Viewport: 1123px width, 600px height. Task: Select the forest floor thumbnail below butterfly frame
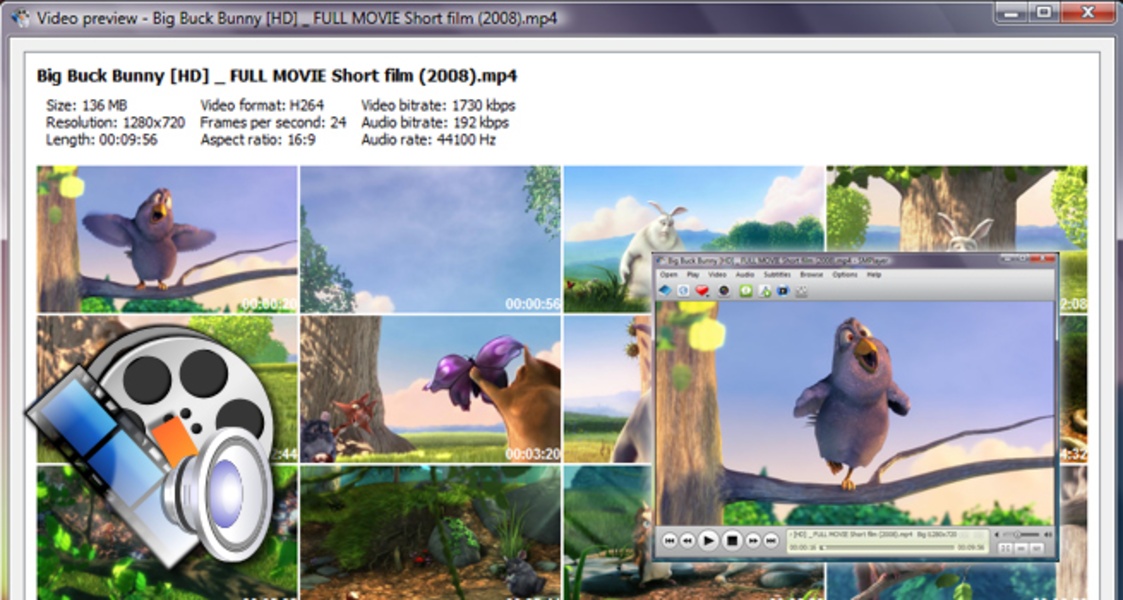(x=430, y=532)
